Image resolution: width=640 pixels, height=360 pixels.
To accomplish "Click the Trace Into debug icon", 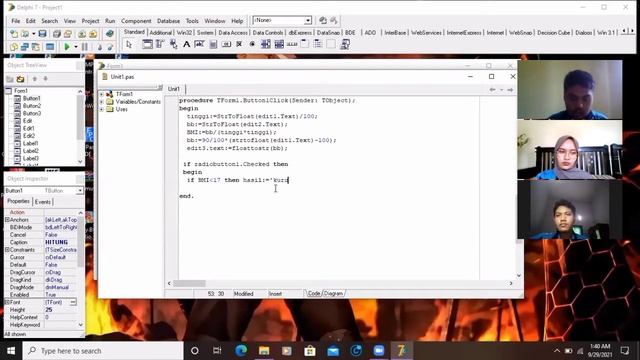I will [x=99, y=47].
